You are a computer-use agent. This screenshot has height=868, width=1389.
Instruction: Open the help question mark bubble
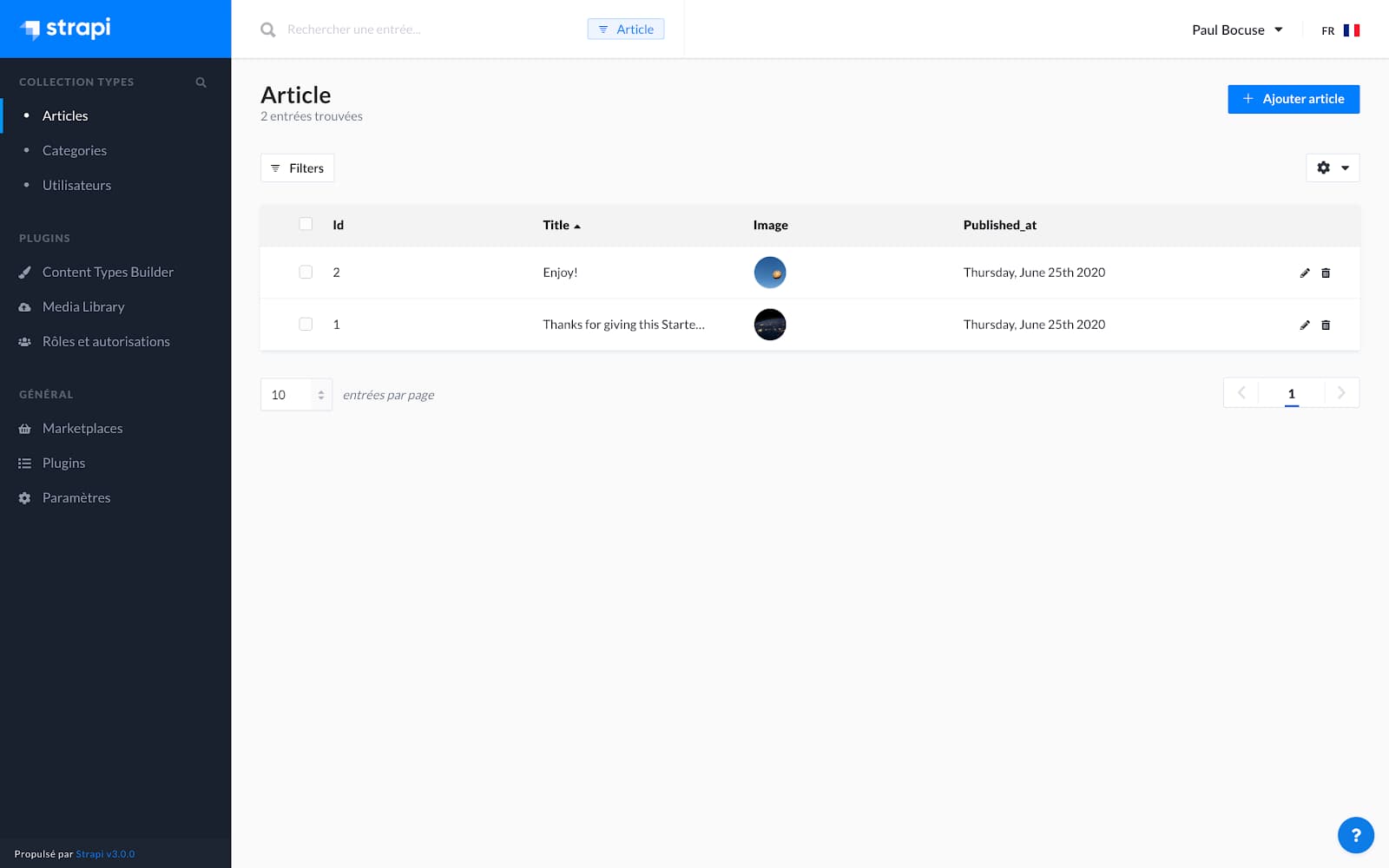point(1356,835)
